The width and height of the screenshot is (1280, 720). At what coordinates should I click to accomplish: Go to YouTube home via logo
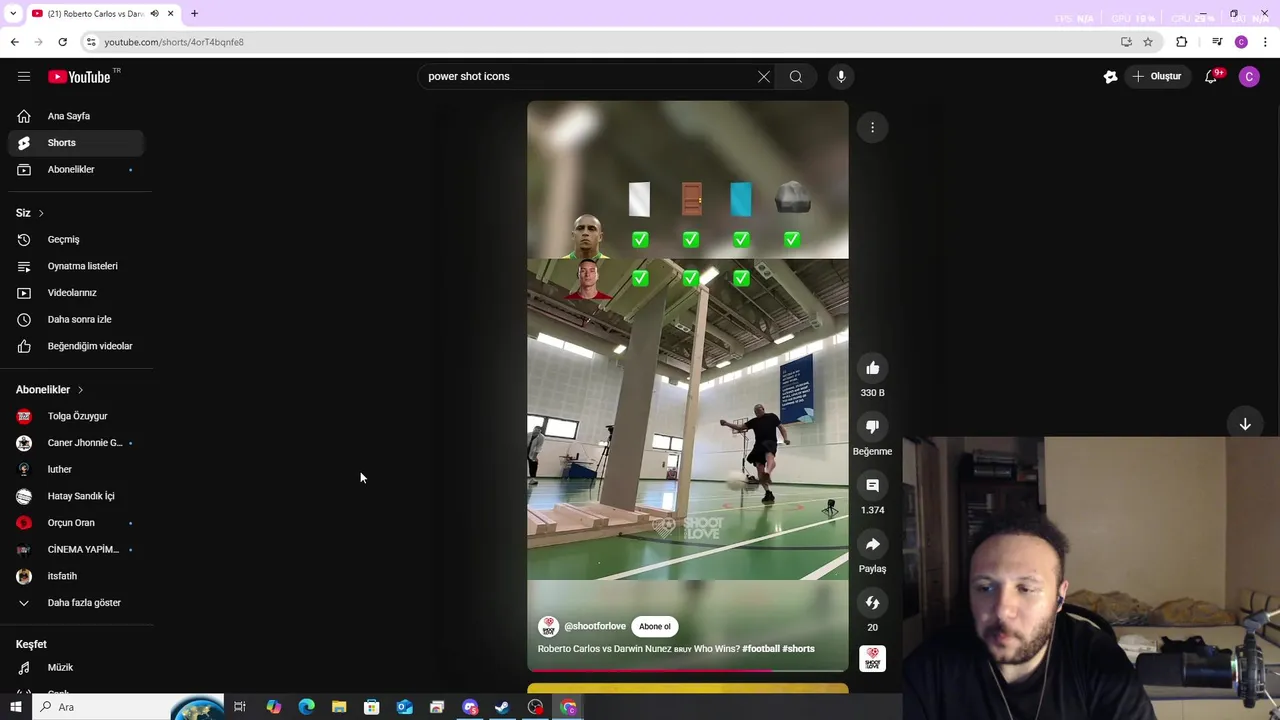coord(79,76)
